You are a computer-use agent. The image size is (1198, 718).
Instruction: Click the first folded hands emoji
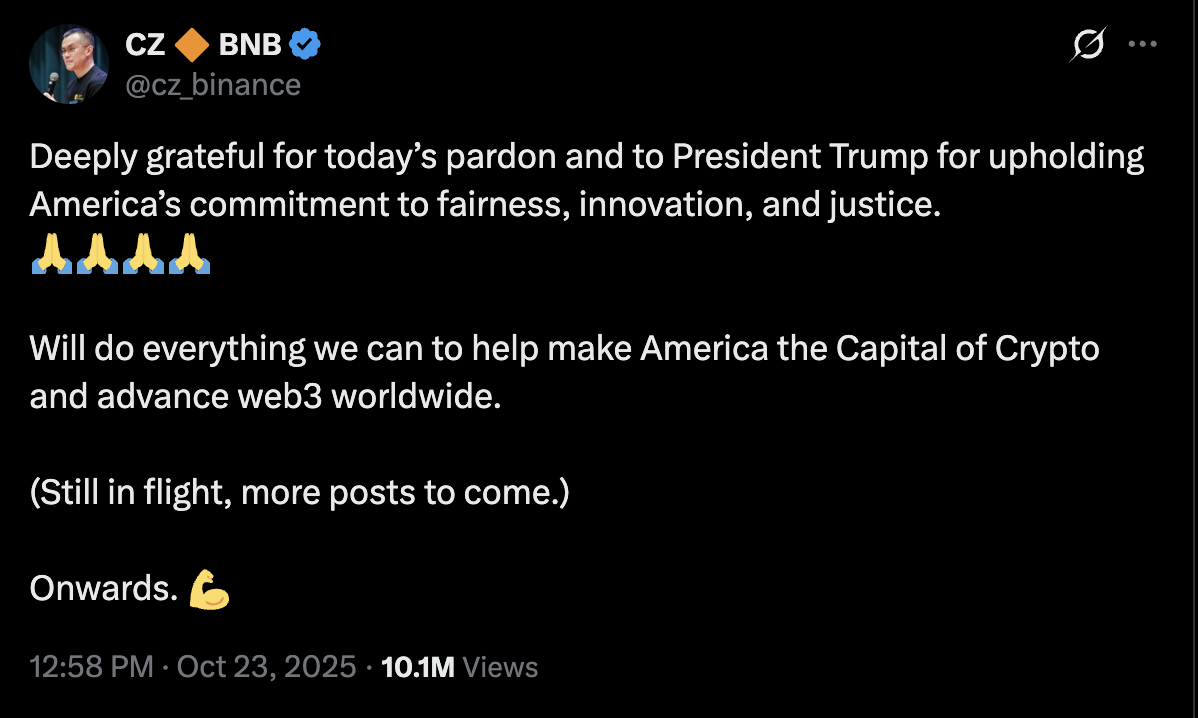click(52, 253)
